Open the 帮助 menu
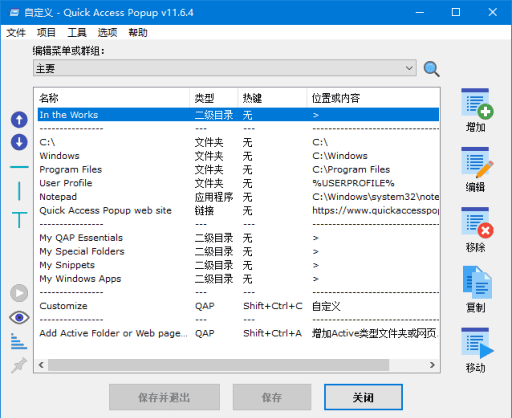 click(x=138, y=33)
